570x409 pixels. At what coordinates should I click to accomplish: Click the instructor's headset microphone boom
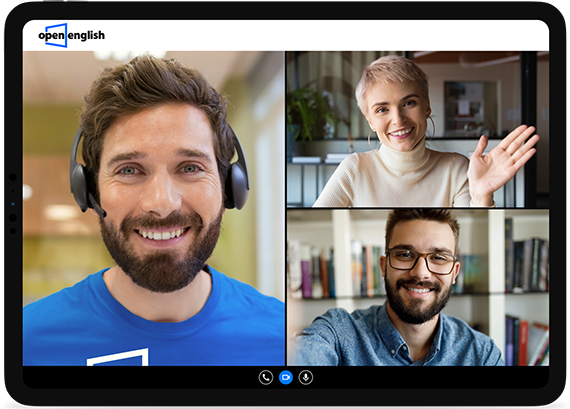pyautogui.click(x=97, y=206)
